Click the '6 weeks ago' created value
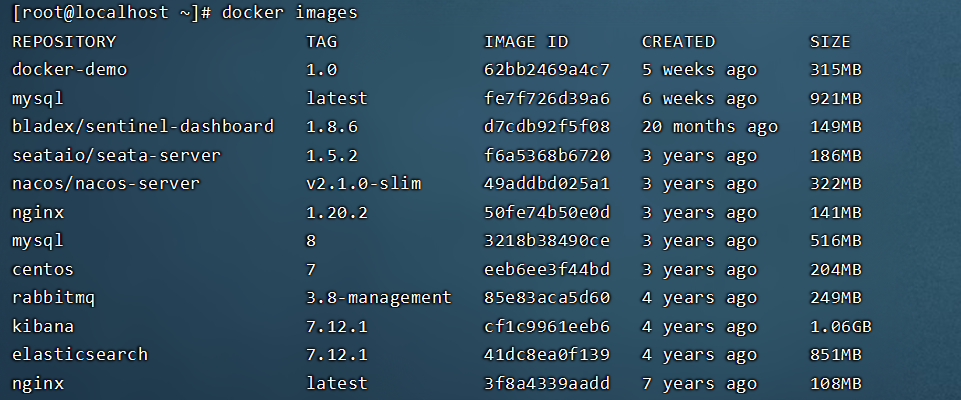Screen dimensions: 961x400 pos(699,99)
